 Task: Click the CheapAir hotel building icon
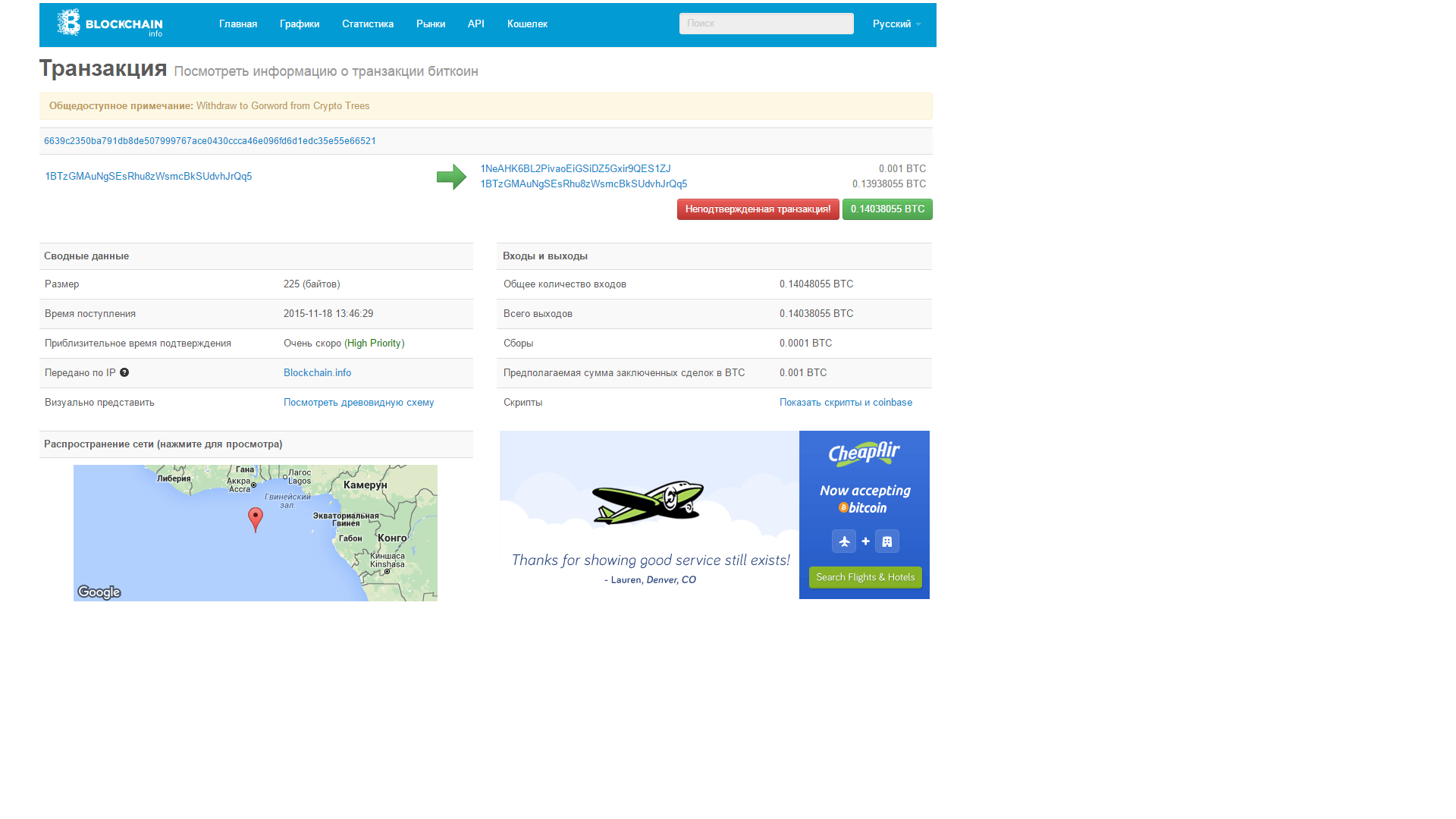[886, 541]
